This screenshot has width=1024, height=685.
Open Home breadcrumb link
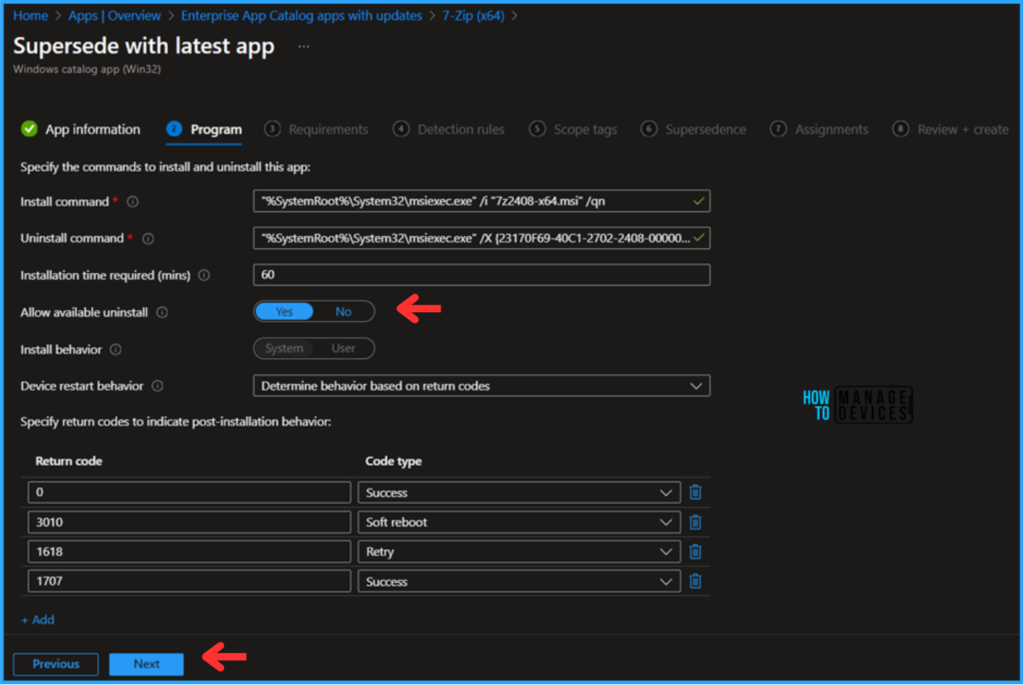point(31,16)
